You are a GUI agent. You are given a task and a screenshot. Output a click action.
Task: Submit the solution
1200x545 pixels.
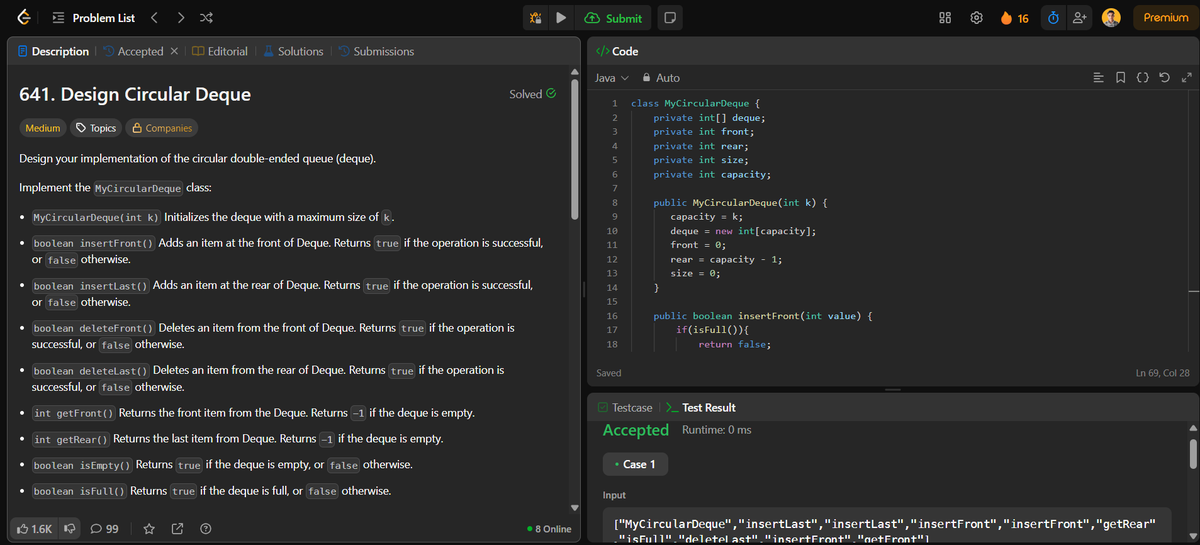(615, 18)
